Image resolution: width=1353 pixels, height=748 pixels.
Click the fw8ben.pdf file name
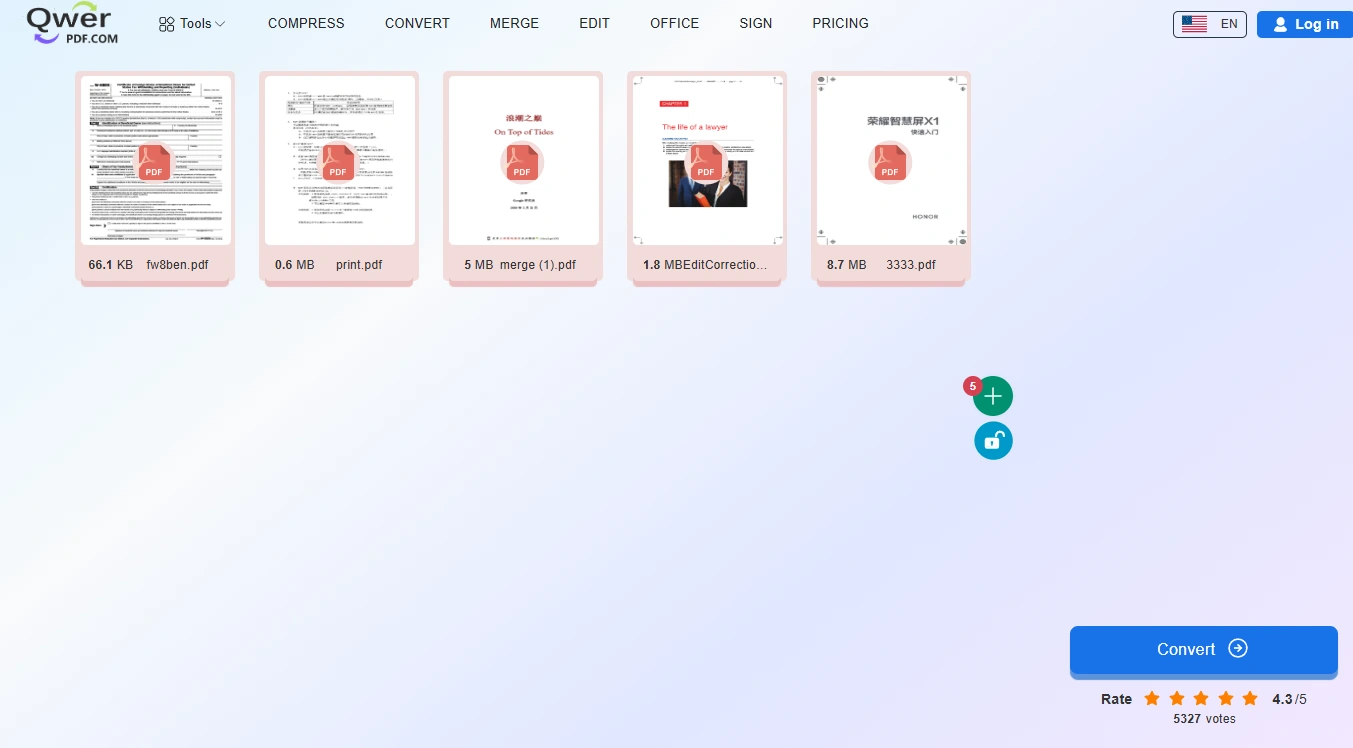click(x=177, y=265)
